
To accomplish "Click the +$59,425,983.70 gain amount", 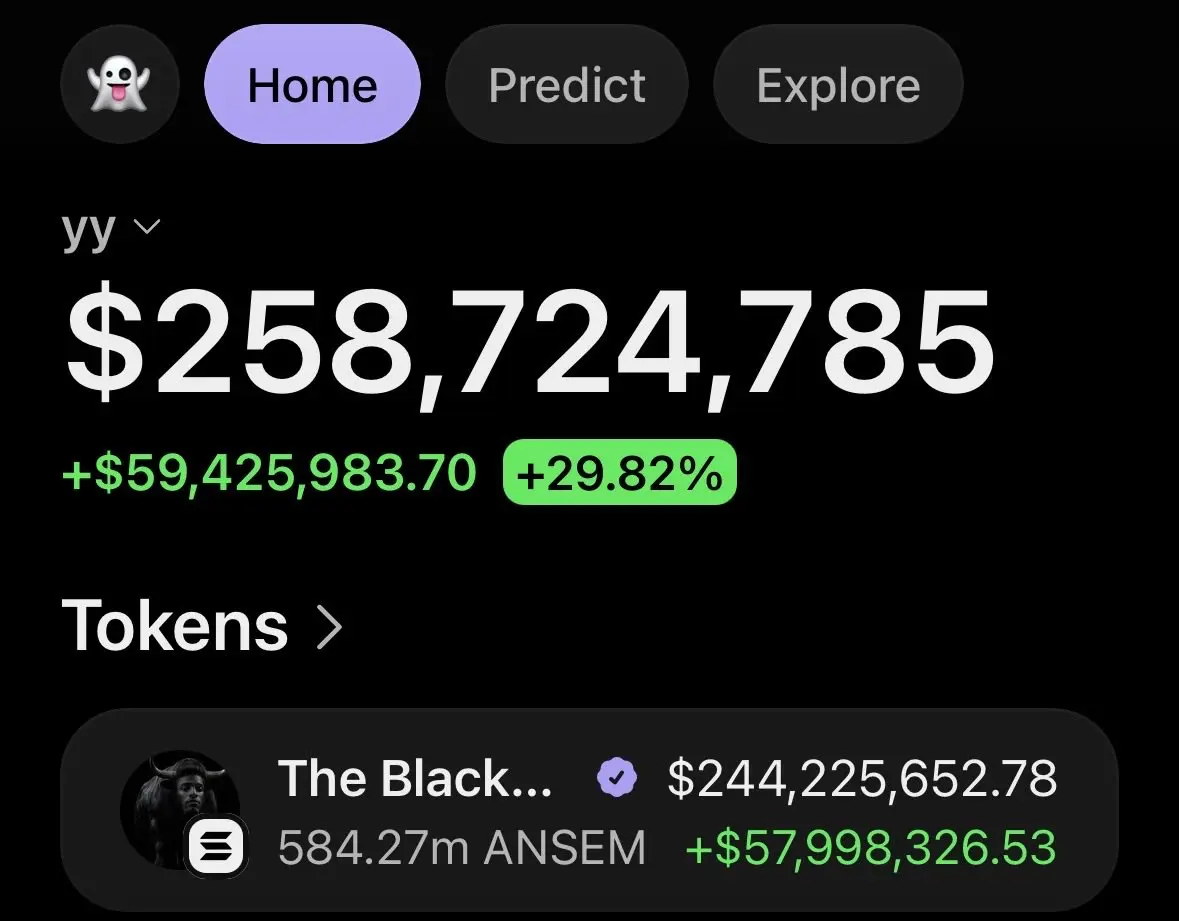I will pos(269,473).
